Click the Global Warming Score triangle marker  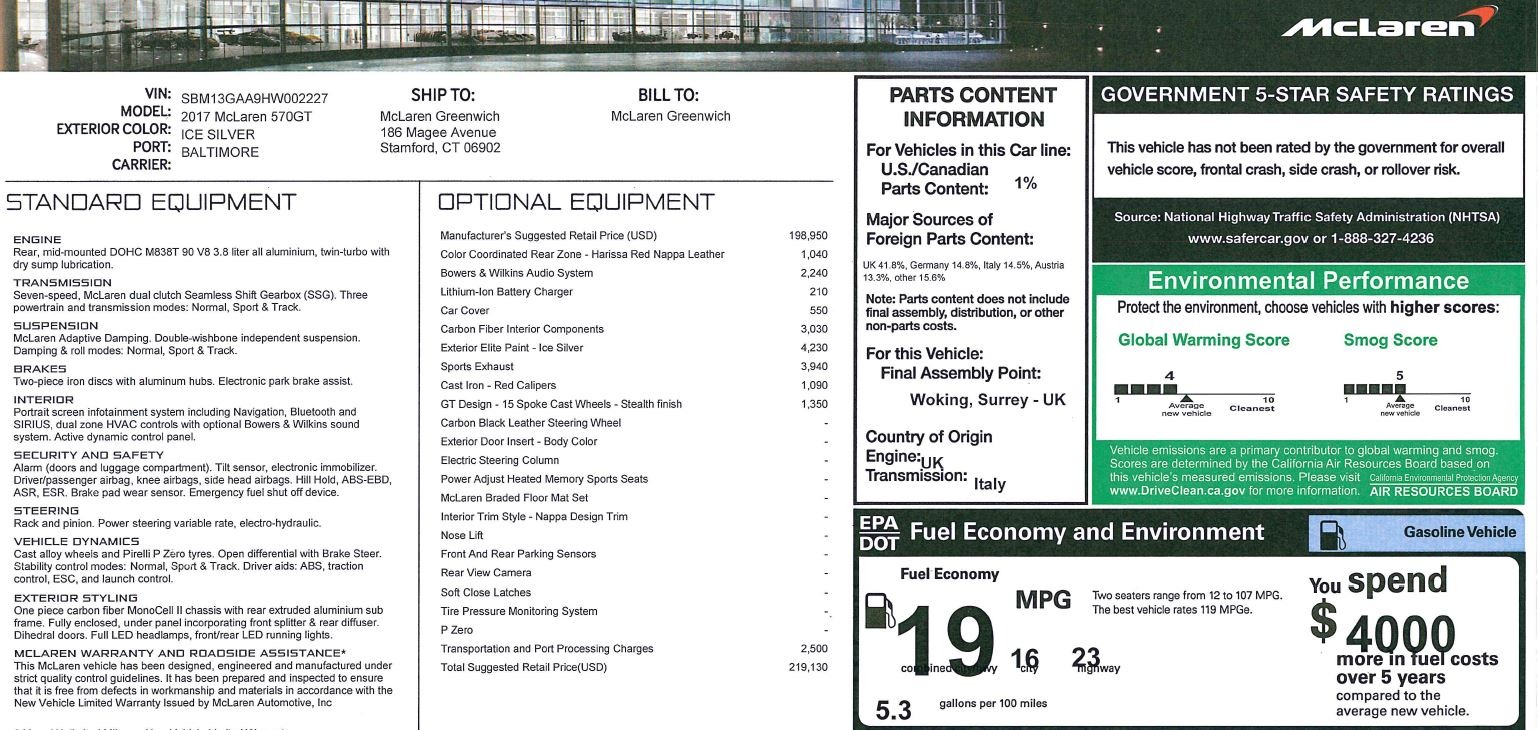click(1187, 398)
